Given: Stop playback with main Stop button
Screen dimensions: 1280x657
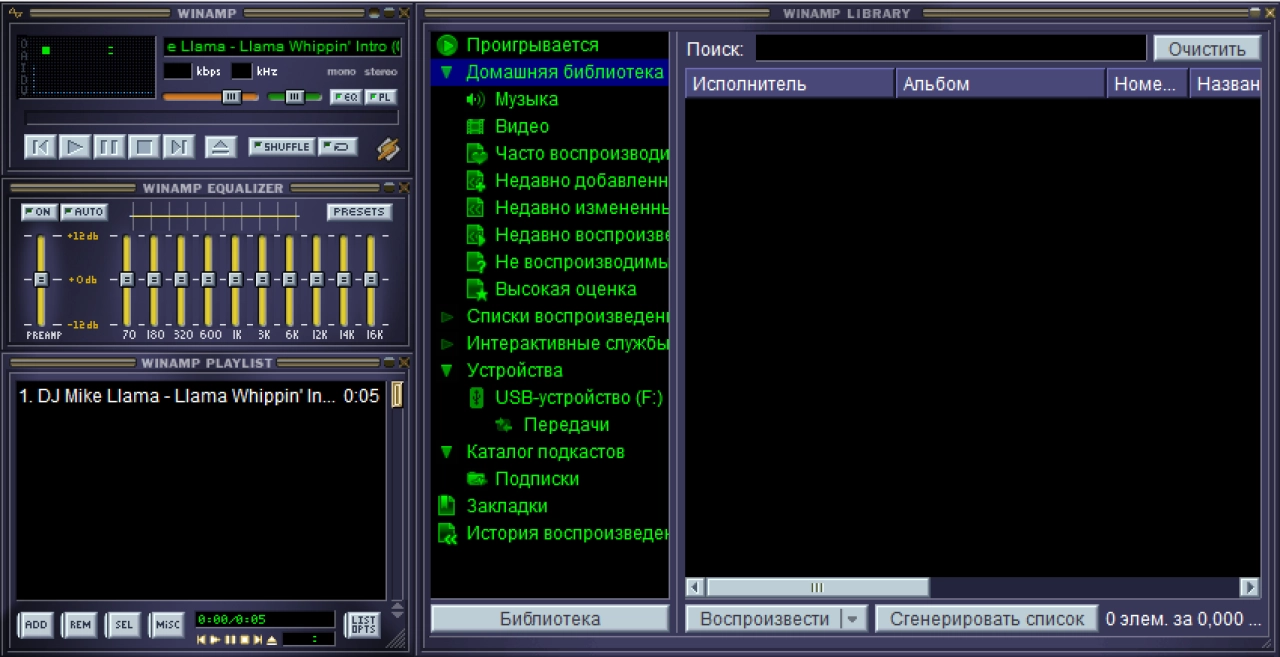Looking at the screenshot, I should [144, 147].
